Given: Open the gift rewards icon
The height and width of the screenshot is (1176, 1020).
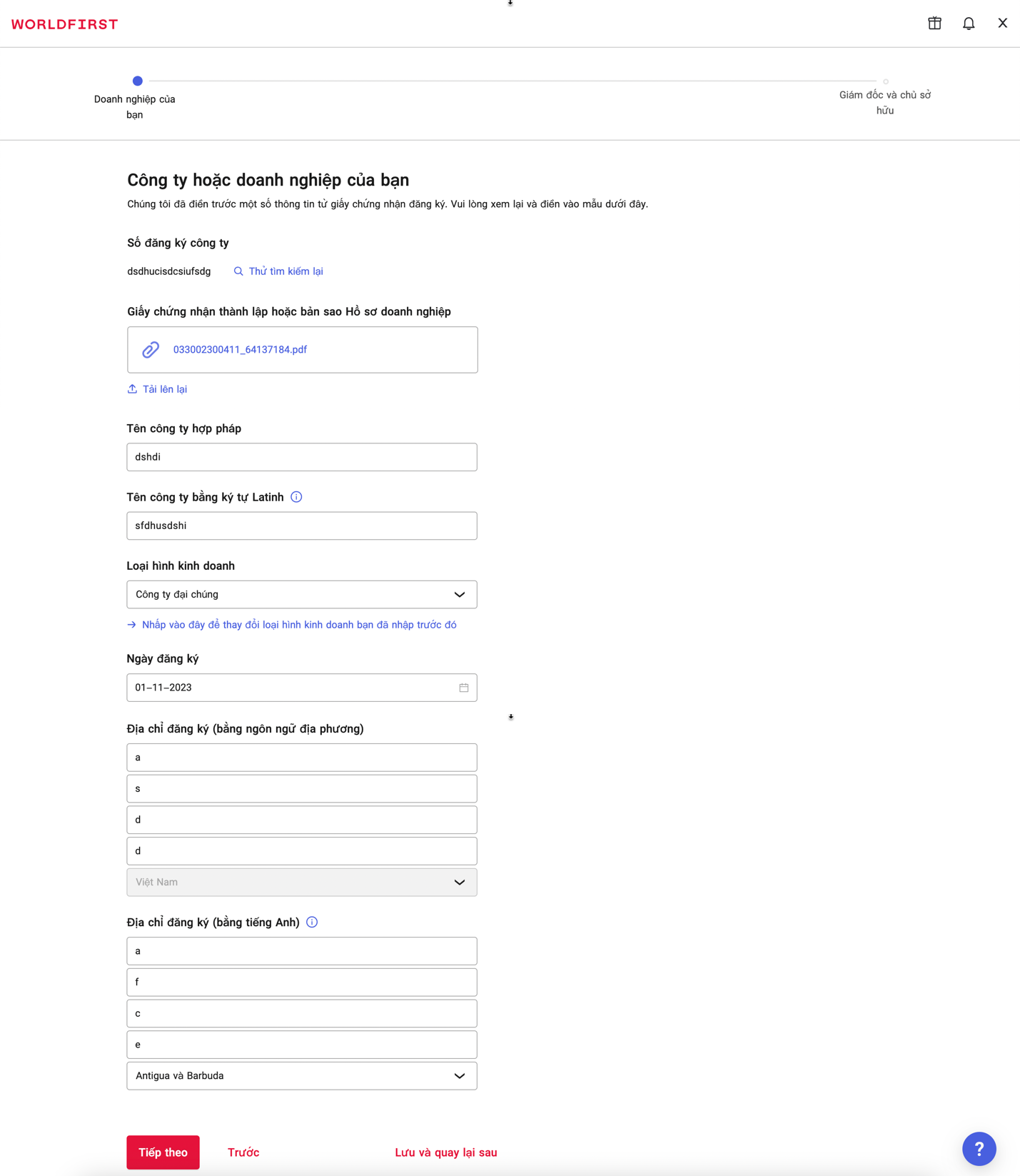Looking at the screenshot, I should [934, 24].
